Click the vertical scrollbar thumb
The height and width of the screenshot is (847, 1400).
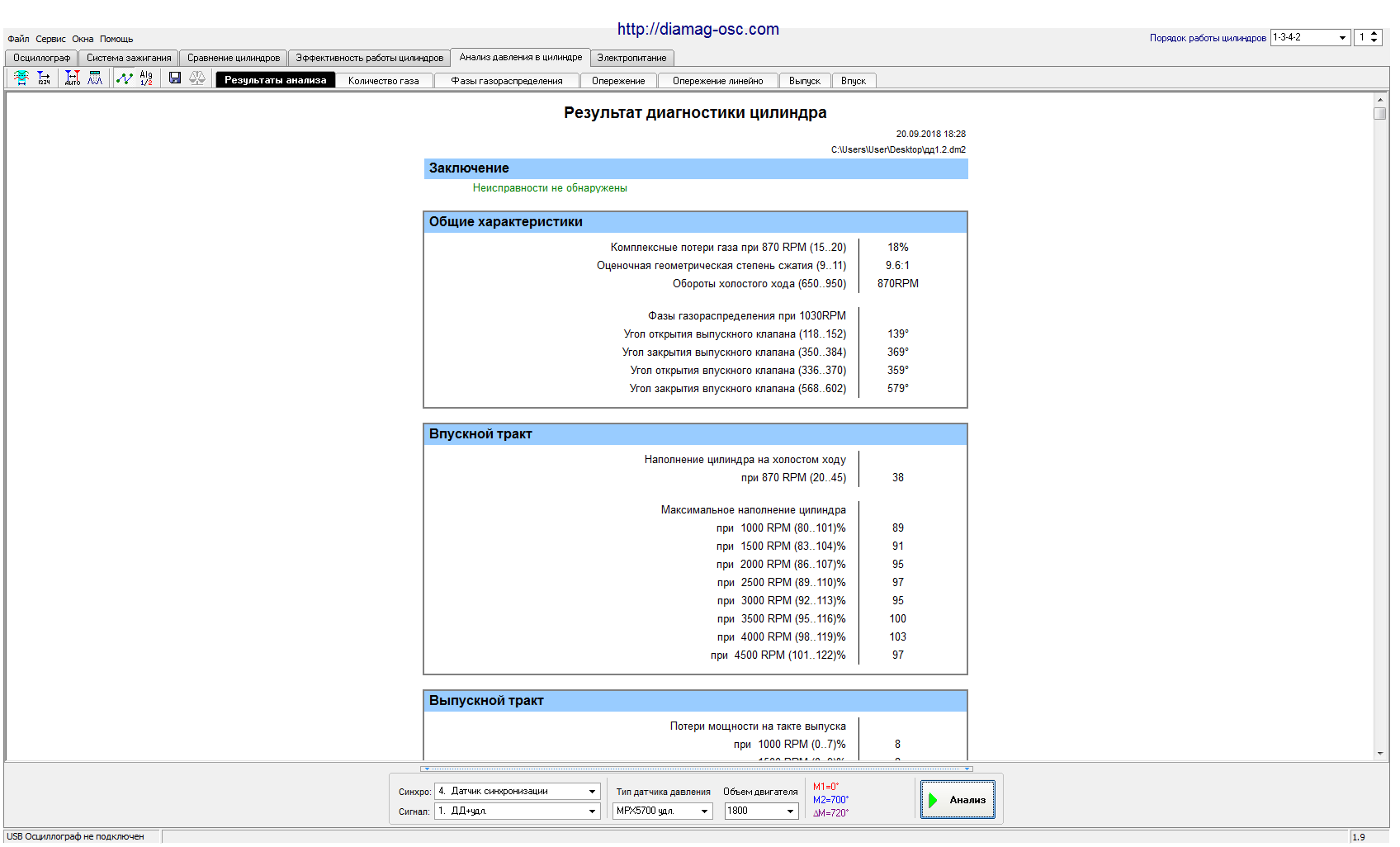click(x=1379, y=113)
